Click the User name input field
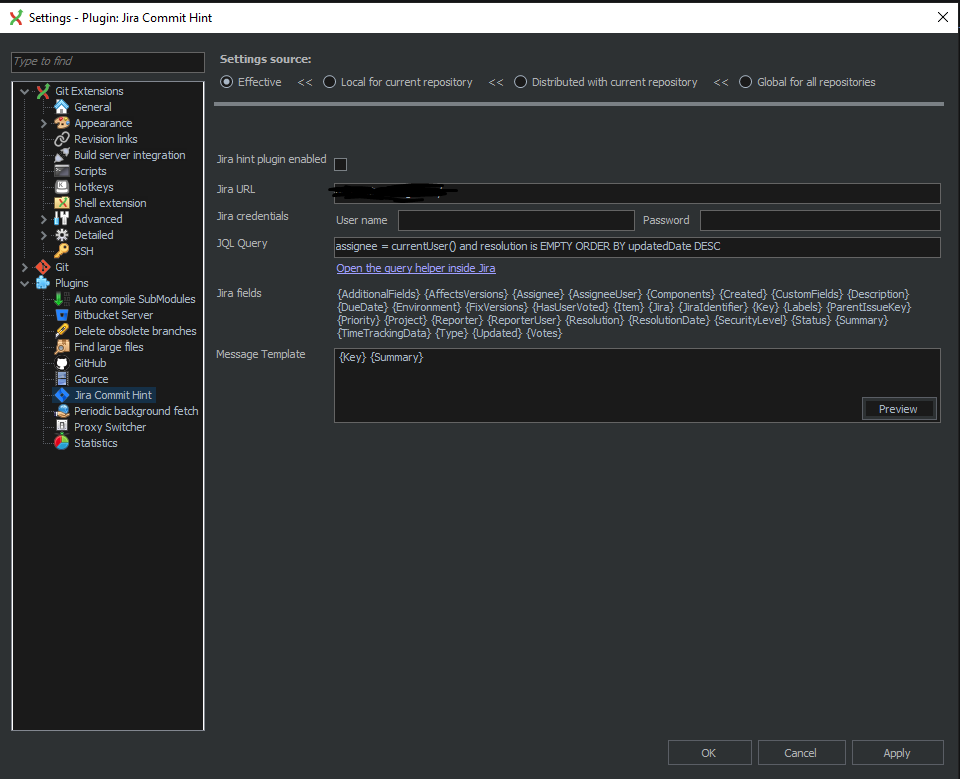The width and height of the screenshot is (960, 779). tap(516, 220)
